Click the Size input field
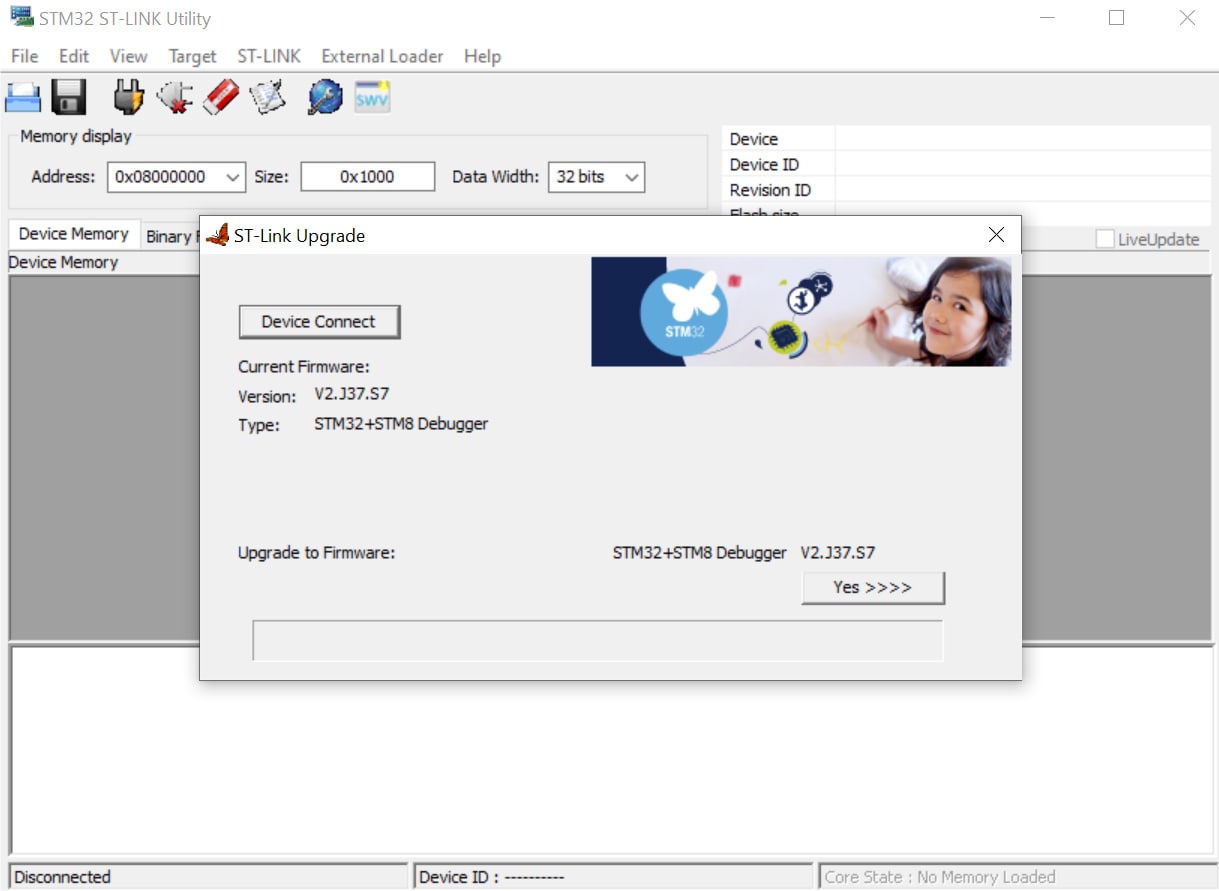Image resolution: width=1219 pixels, height=891 pixels. 368,177
